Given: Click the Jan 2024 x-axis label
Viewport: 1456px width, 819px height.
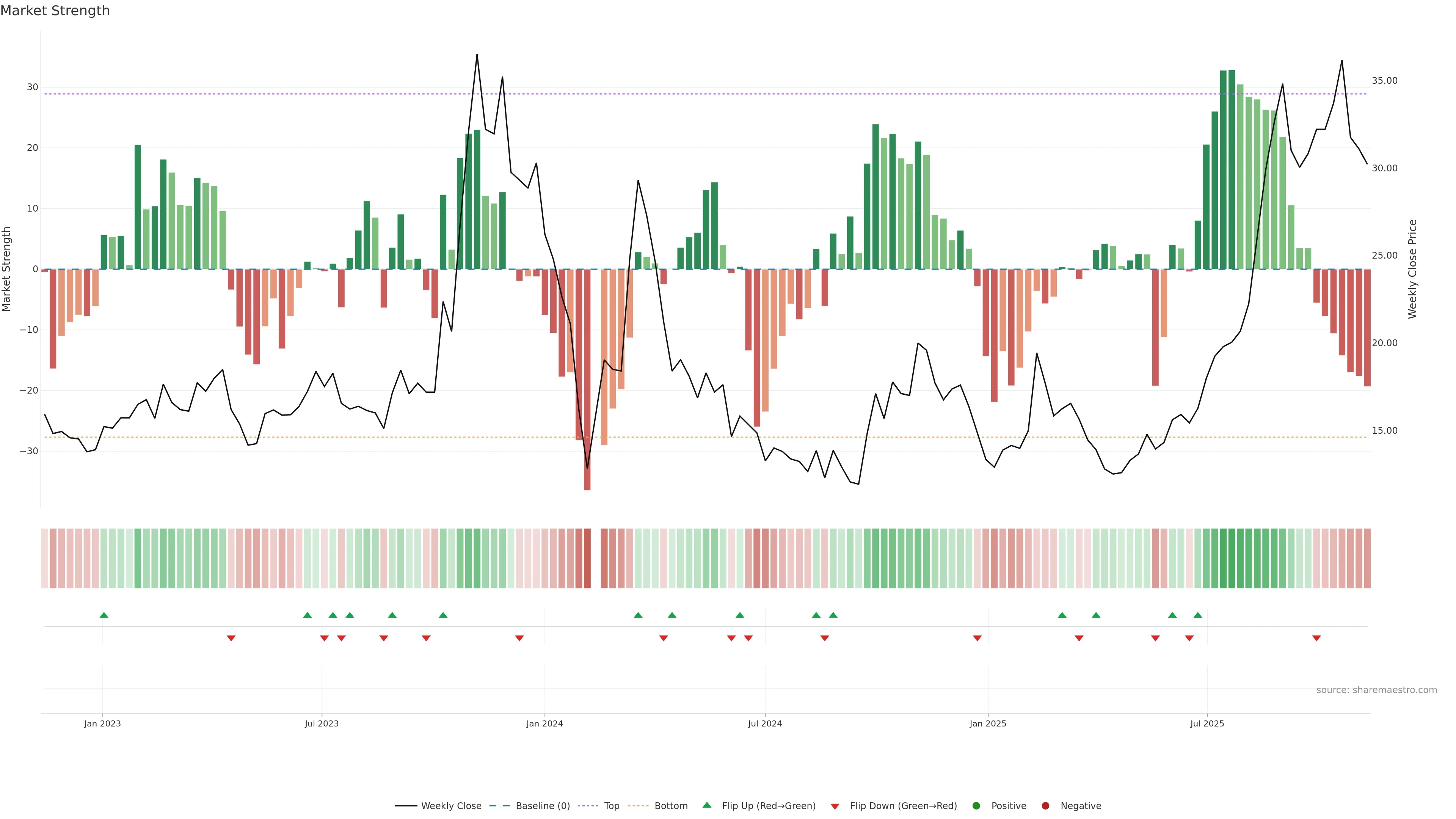Looking at the screenshot, I should coord(544,723).
